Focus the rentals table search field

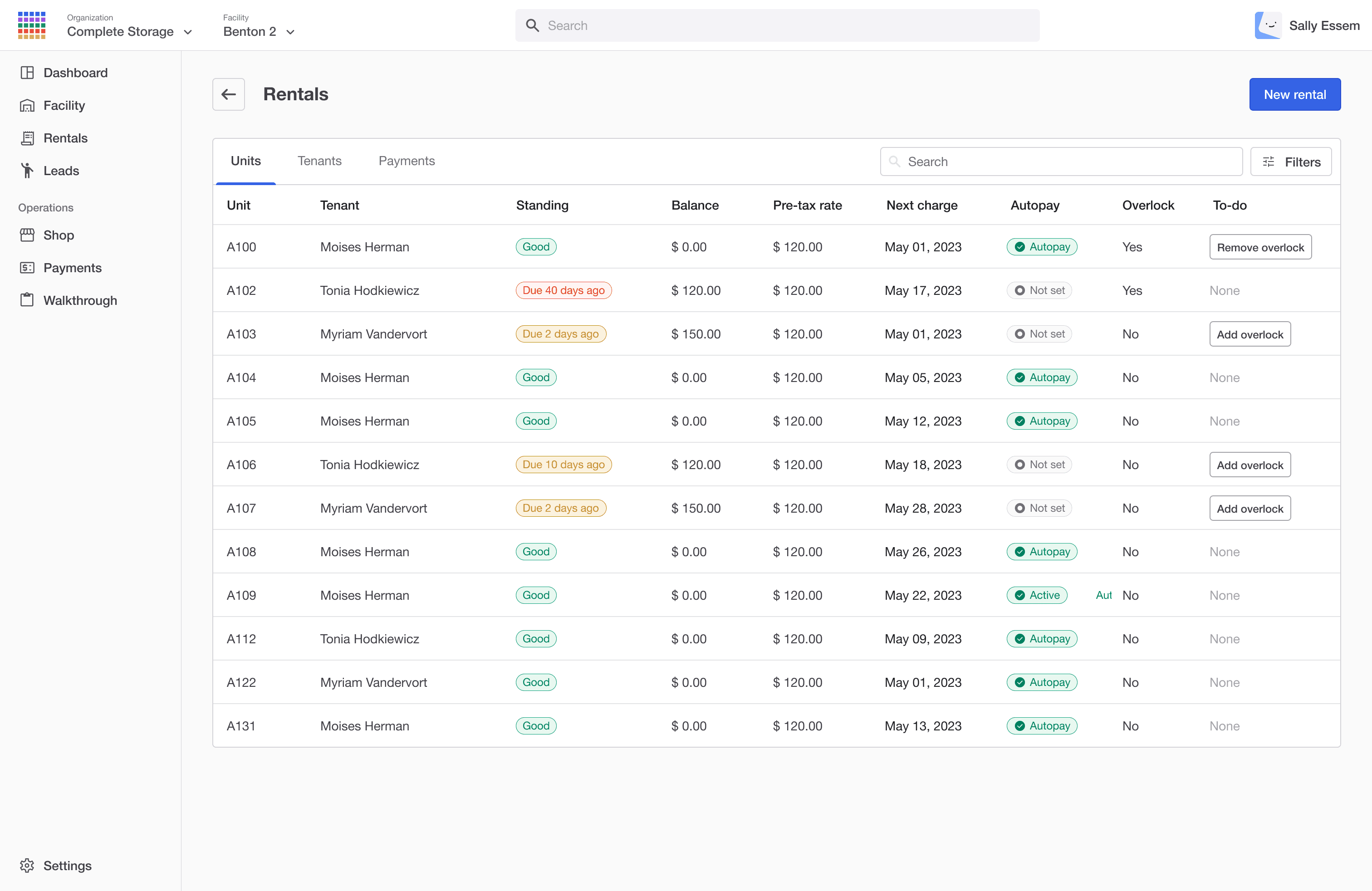[x=1061, y=162]
